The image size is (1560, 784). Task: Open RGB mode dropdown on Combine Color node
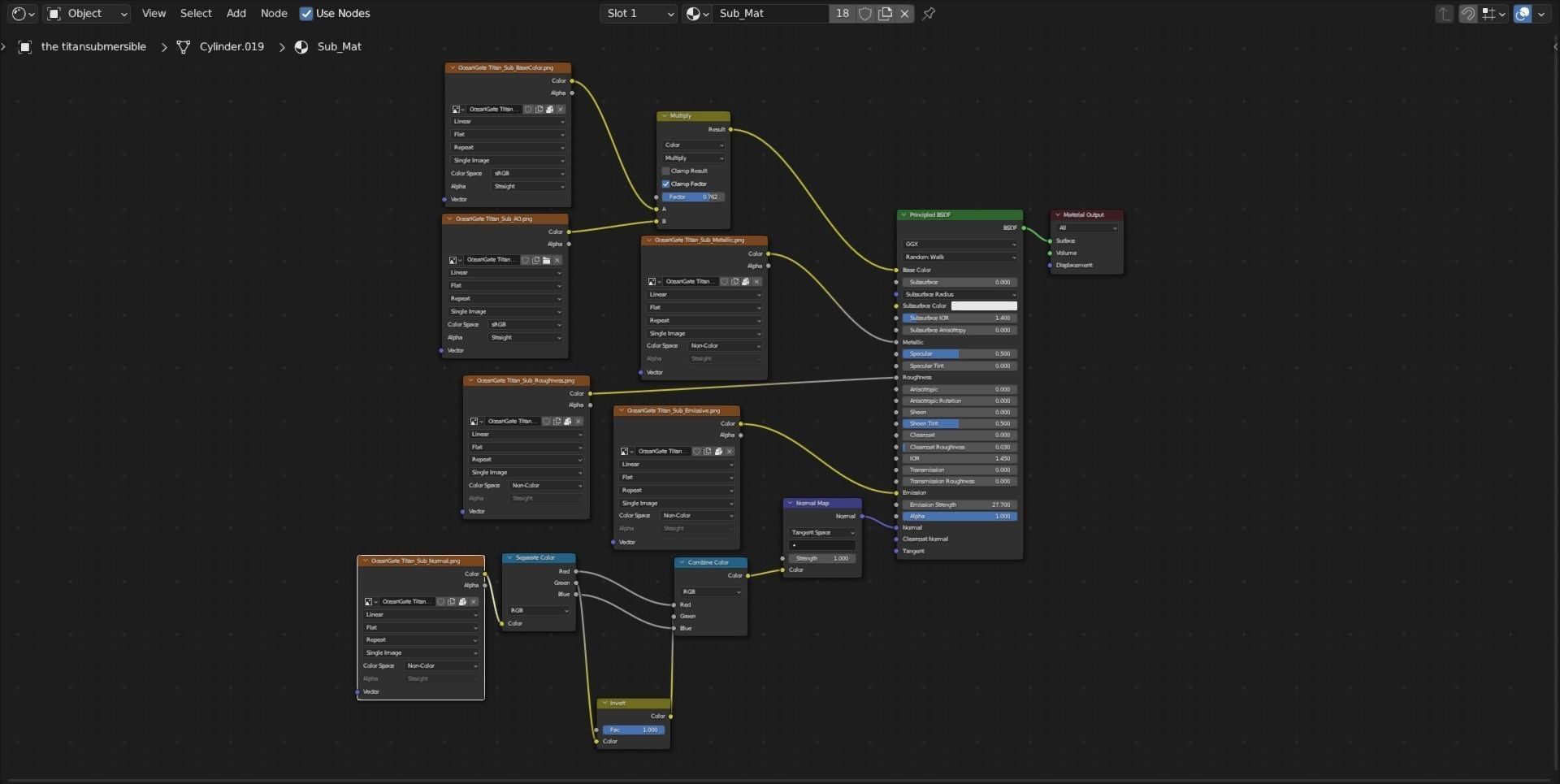coord(711,591)
